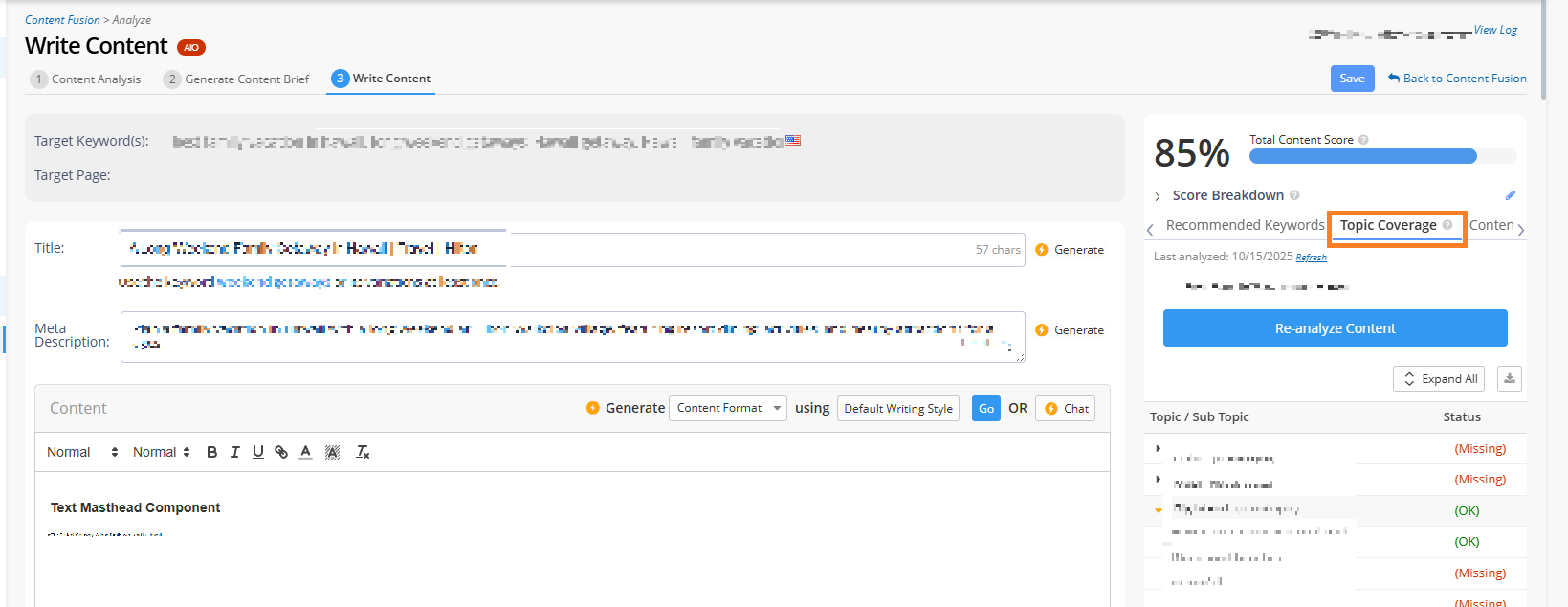Switch to the Recommended Keywords tab
The height and width of the screenshot is (607, 1568).
point(1245,225)
